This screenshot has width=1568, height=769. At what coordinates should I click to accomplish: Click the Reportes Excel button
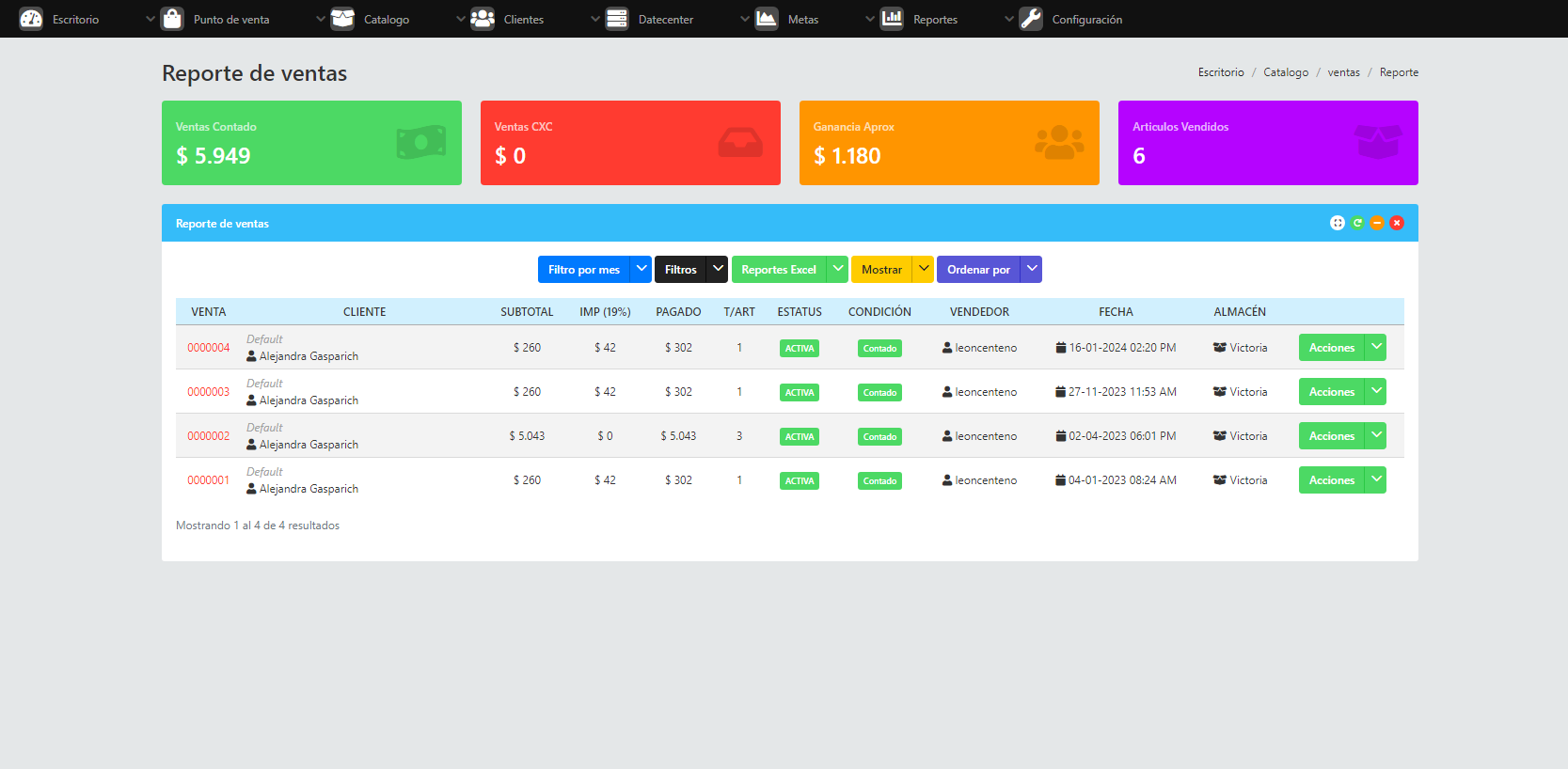point(779,269)
